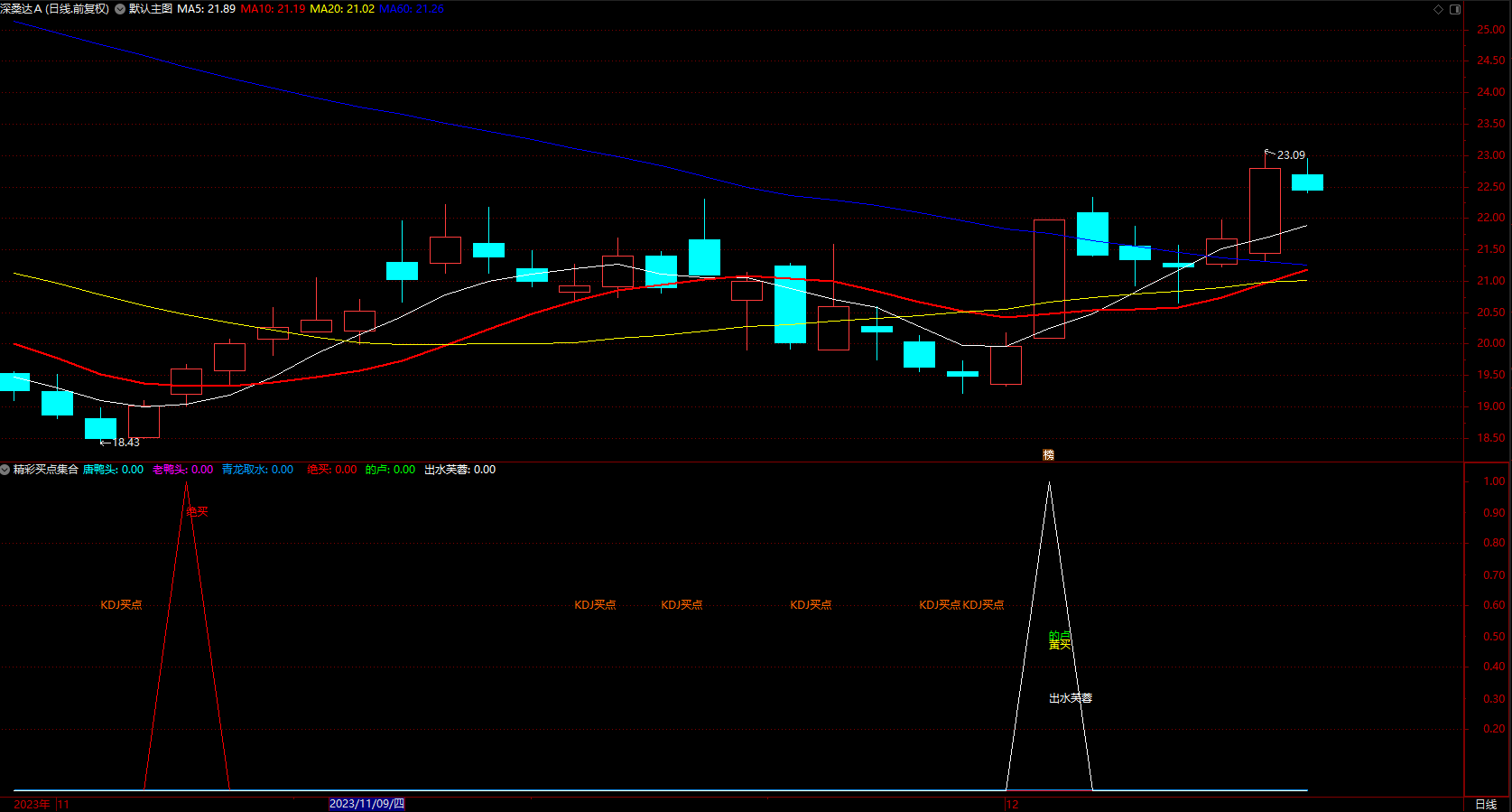Screen dimensions: 1512x812
Task: Click the tall red hollow candlestick peaking at 23.09
Action: click(x=1265, y=210)
